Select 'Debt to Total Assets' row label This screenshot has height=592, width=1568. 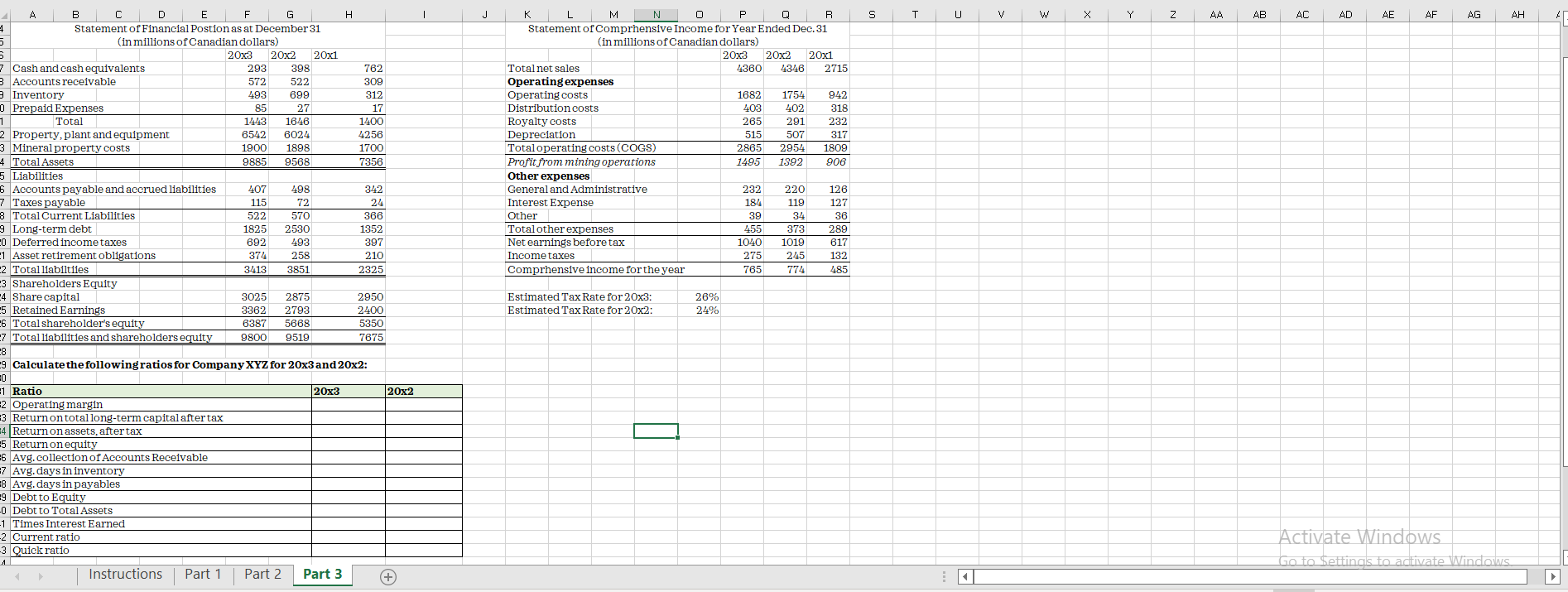coord(63,511)
